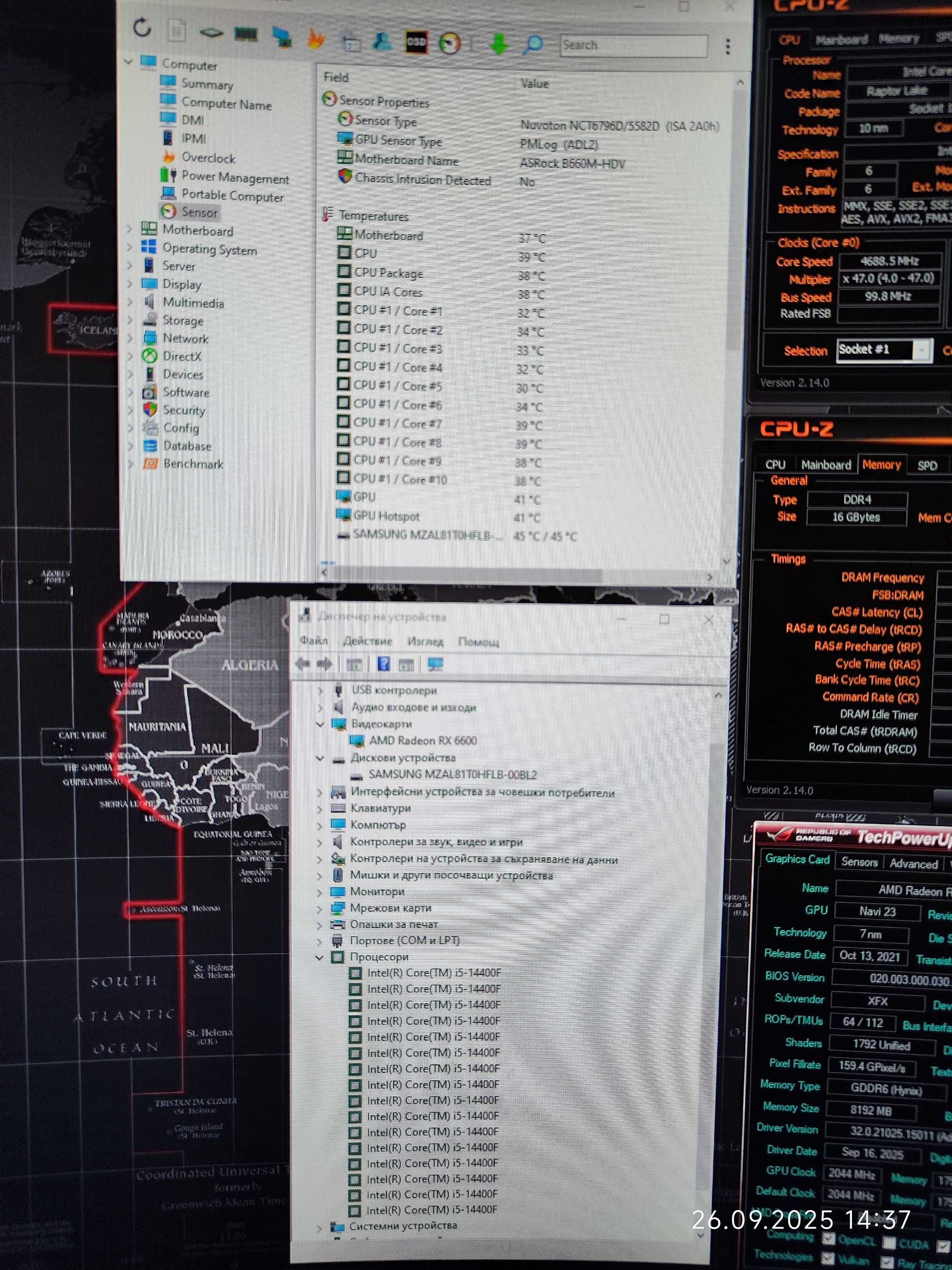This screenshot has width=952, height=1270.
Task: Click the Refresh icon in AIDA64 toolbar
Action: 142,27
